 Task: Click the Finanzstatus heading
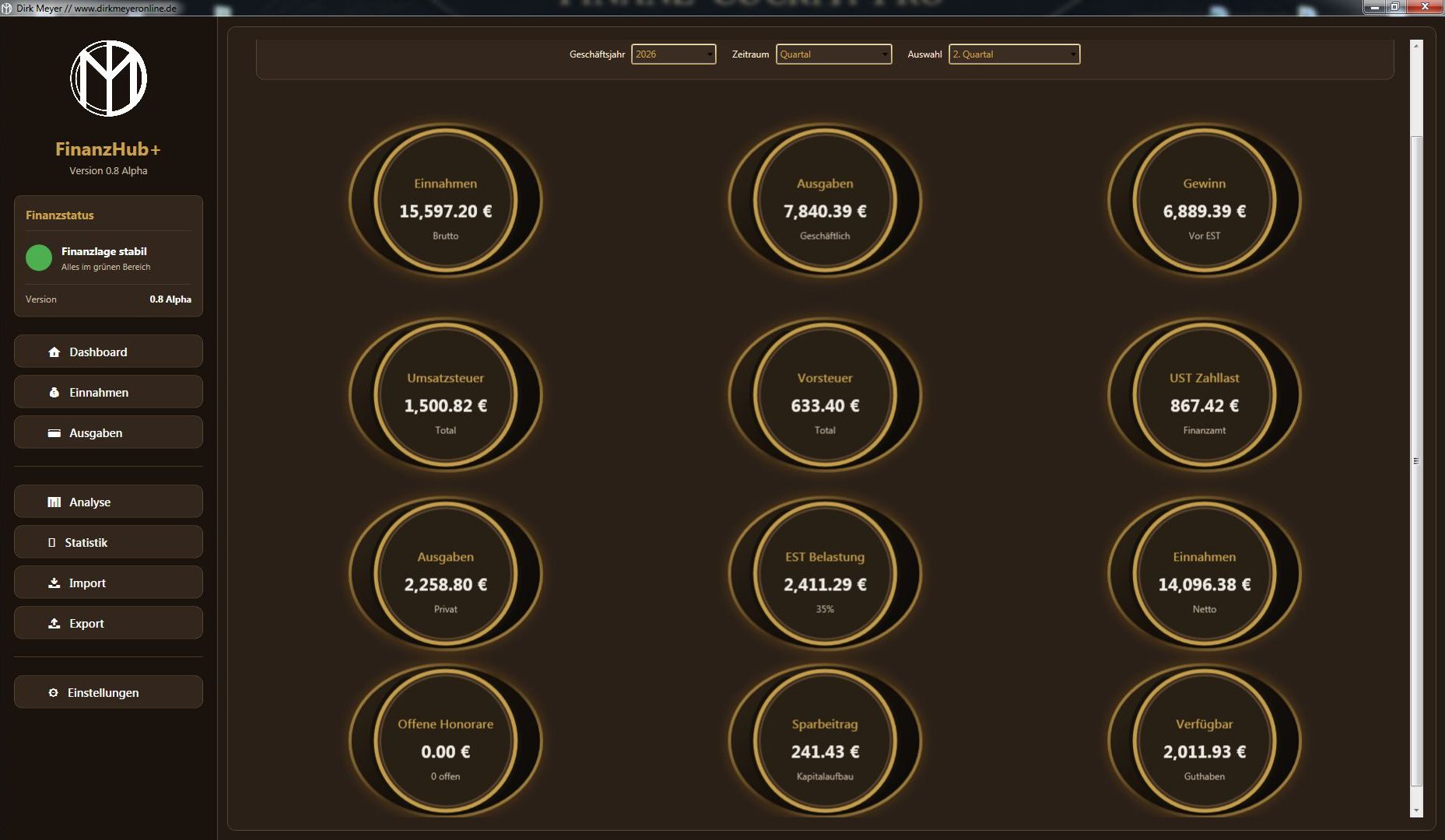60,215
